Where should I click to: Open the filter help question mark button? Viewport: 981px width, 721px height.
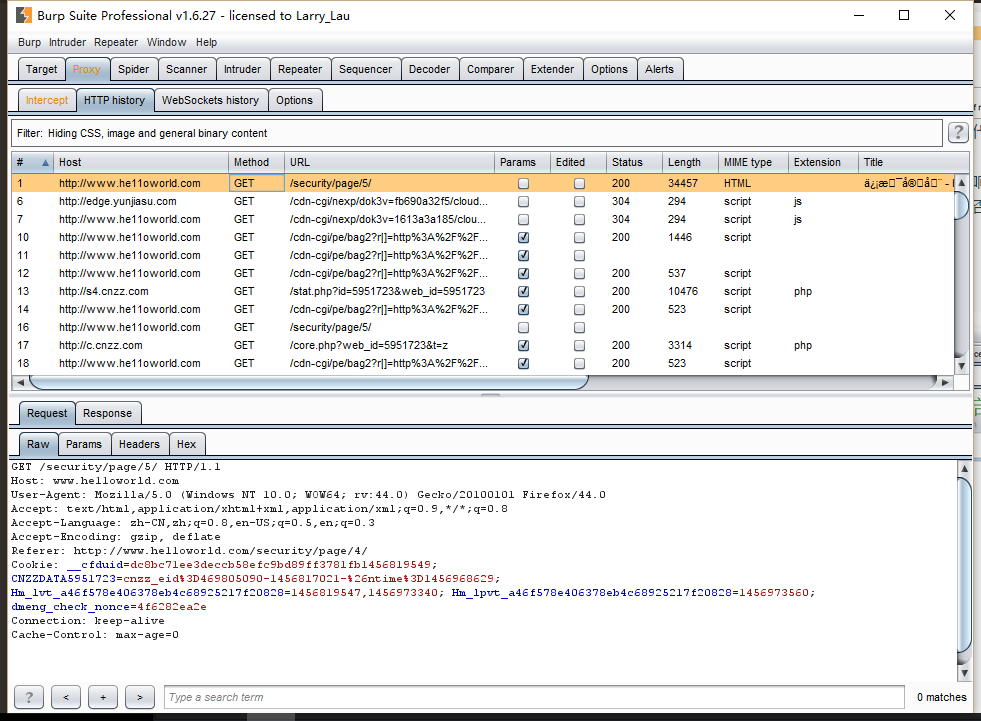pyautogui.click(x=958, y=133)
